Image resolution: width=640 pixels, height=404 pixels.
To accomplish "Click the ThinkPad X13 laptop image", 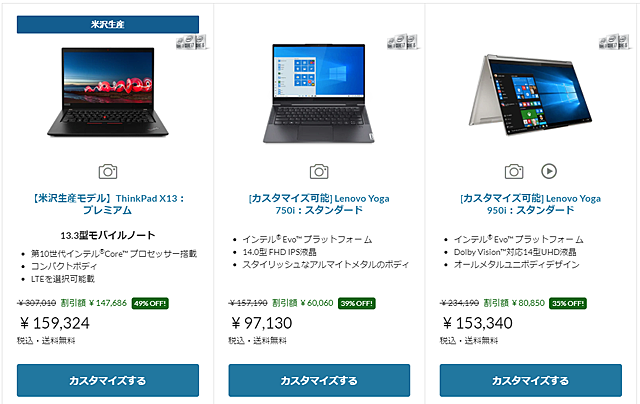I will point(108,92).
